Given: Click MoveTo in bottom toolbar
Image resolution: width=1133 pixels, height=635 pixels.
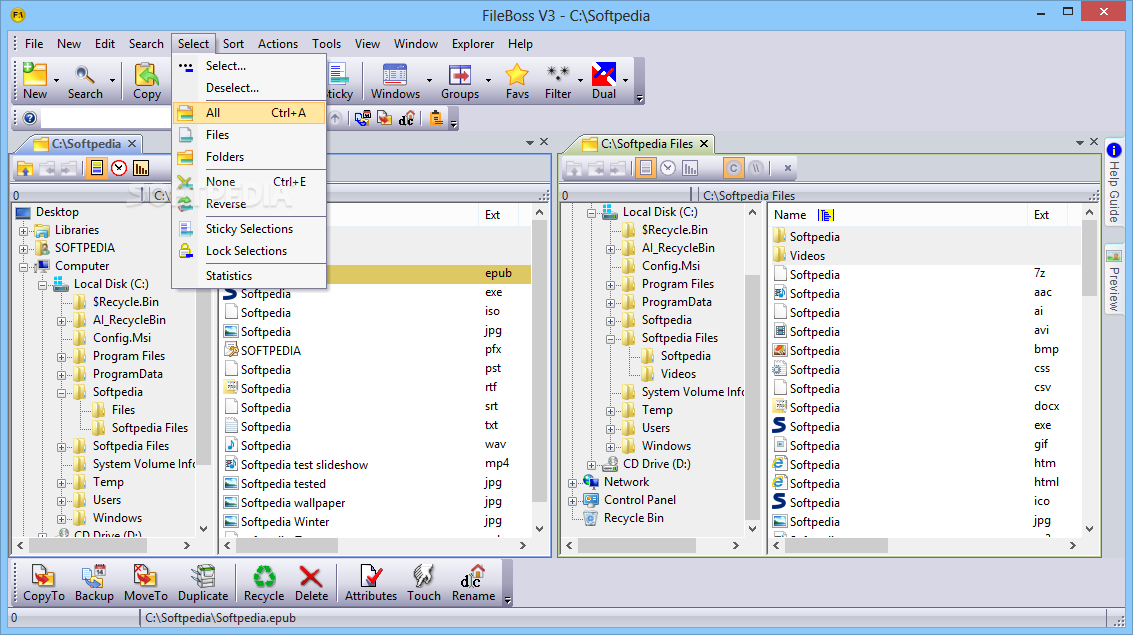Looking at the screenshot, I should point(145,583).
